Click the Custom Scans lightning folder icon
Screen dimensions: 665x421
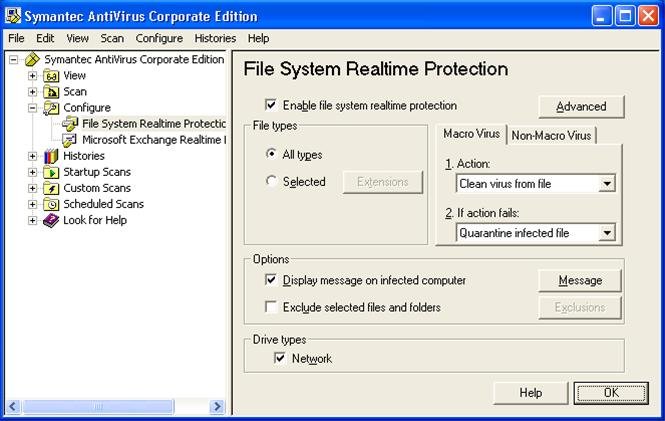point(51,188)
